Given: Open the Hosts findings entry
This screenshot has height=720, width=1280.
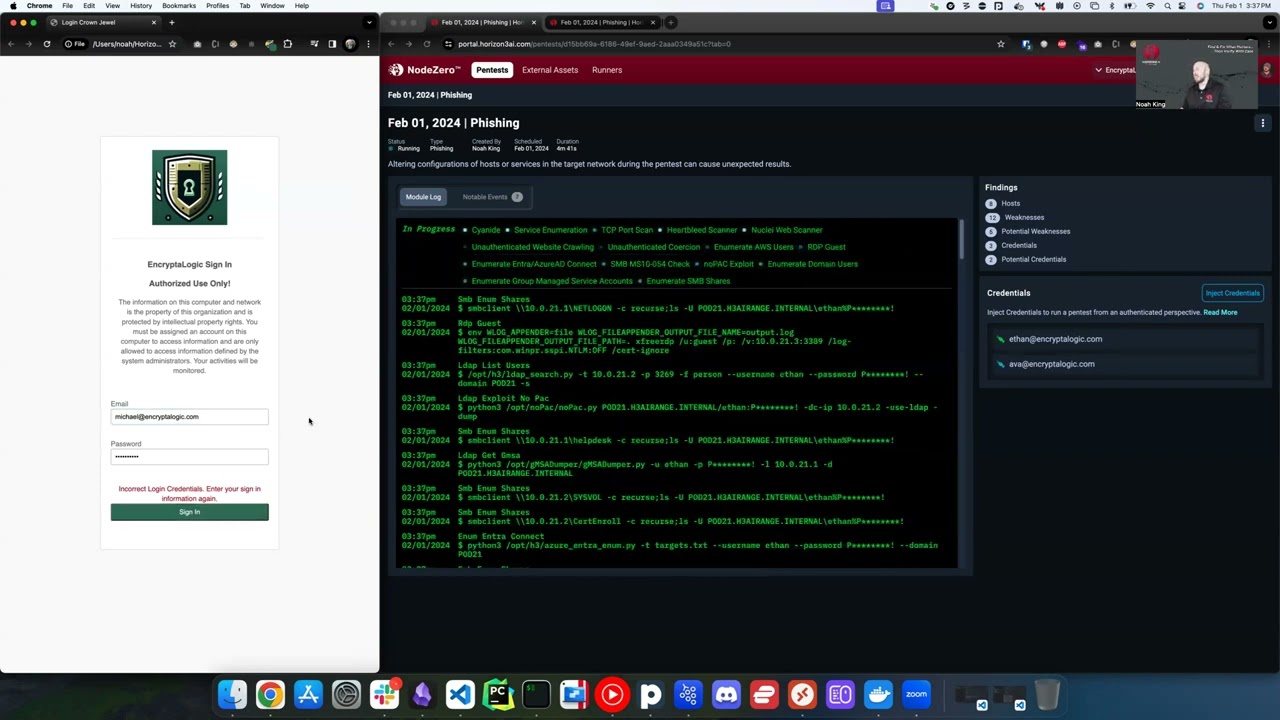Looking at the screenshot, I should 1003,203.
